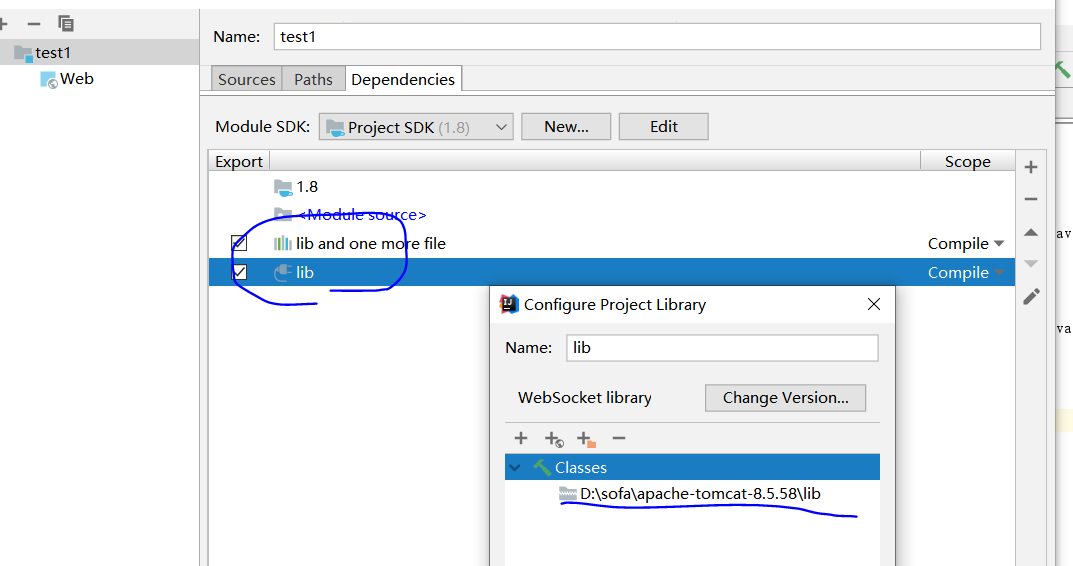Open Compile scope dropdown for lib and one more file
The image size is (1073, 566).
pos(966,244)
